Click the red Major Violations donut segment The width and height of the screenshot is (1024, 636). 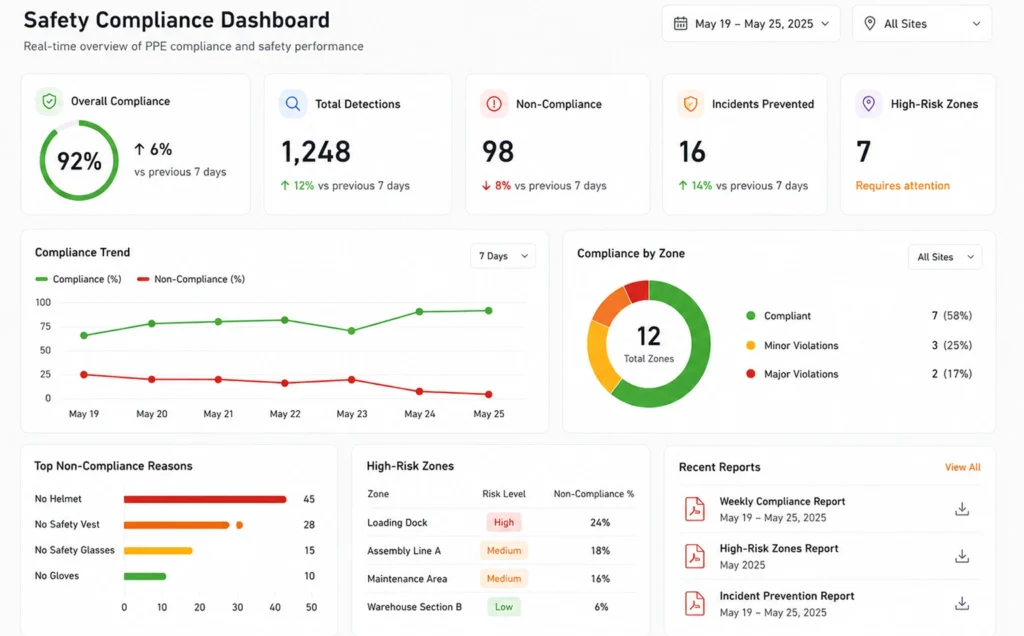637,290
